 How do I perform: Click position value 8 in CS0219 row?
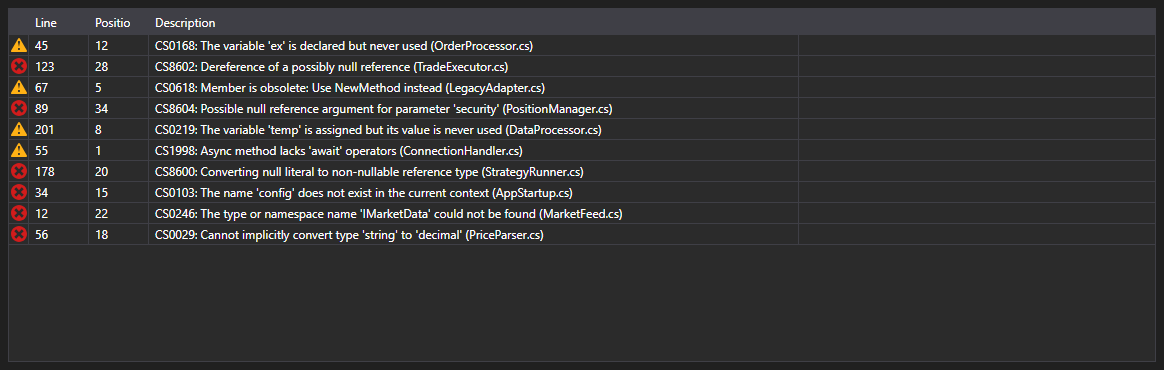pos(119,130)
